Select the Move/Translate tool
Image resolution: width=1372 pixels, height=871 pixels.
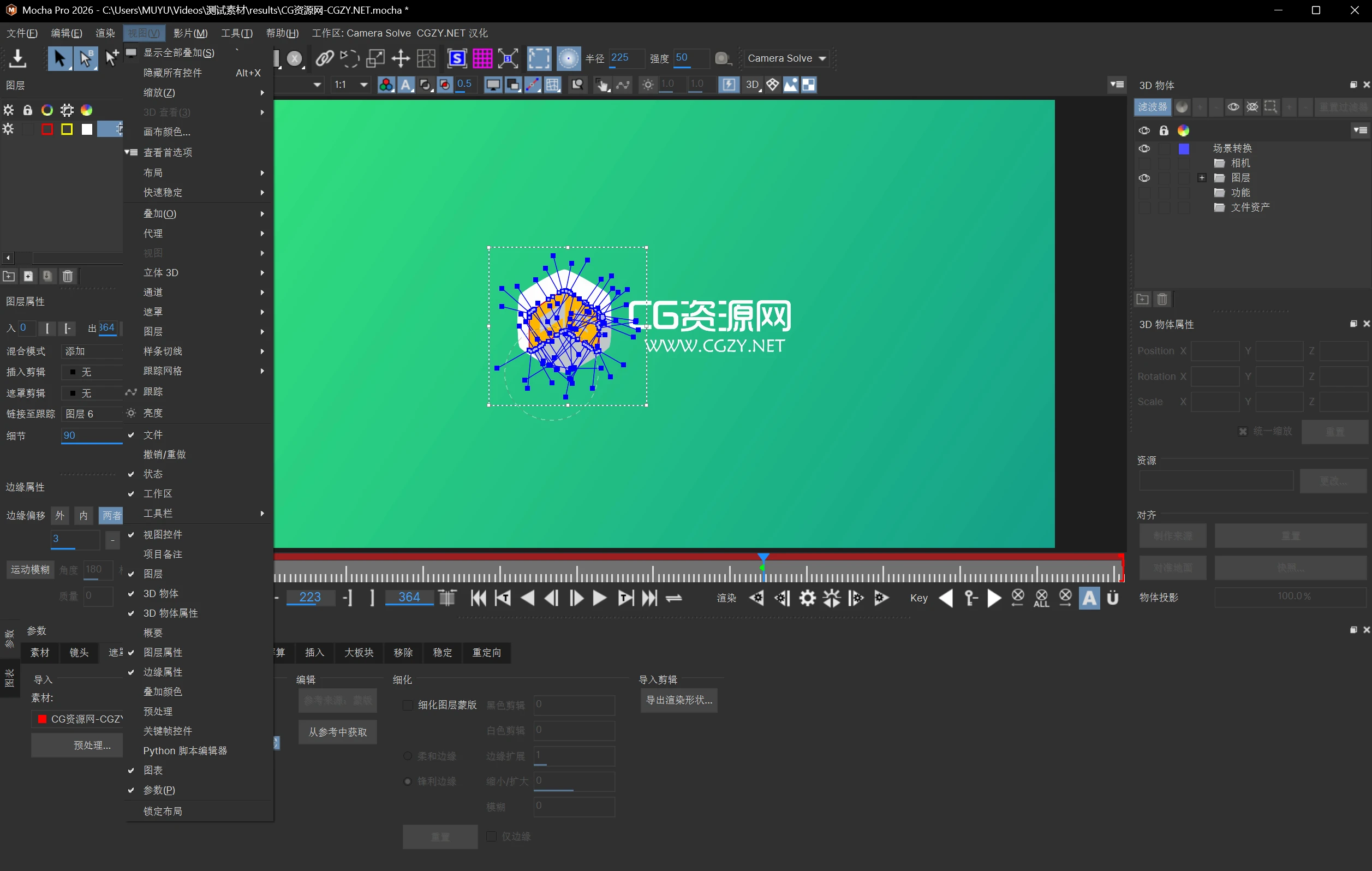pyautogui.click(x=401, y=59)
